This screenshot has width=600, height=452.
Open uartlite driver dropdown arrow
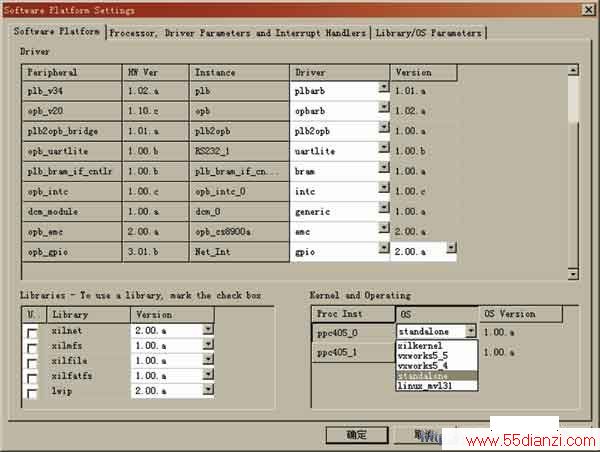click(x=384, y=148)
